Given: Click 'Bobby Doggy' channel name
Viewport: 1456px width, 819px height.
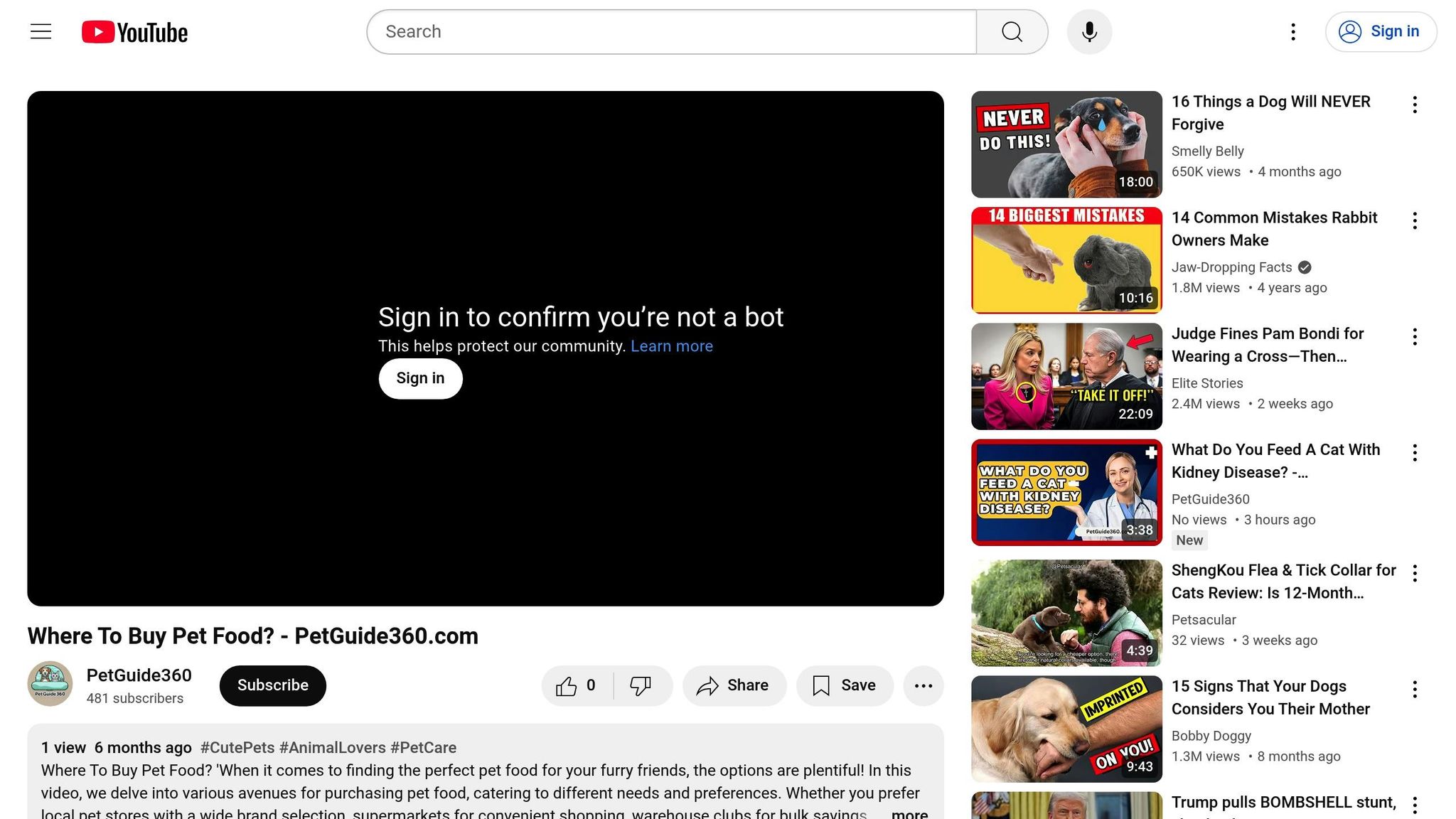Looking at the screenshot, I should (x=1211, y=736).
